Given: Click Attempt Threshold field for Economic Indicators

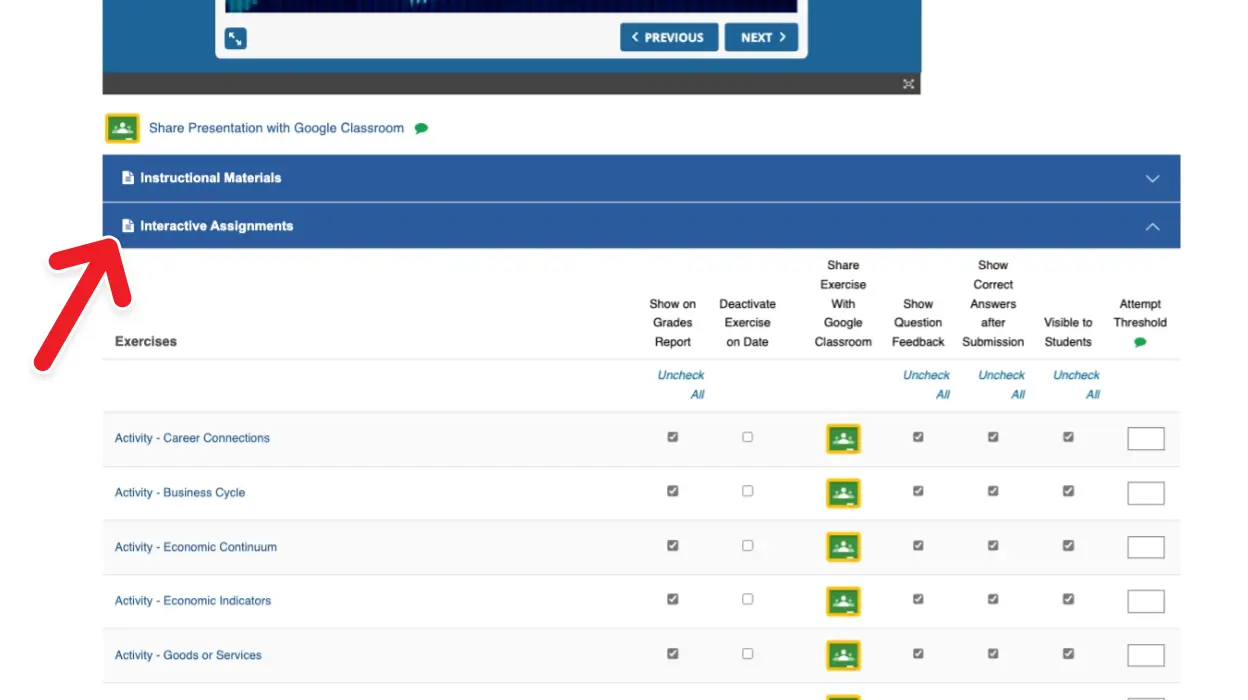Looking at the screenshot, I should click(x=1146, y=601).
